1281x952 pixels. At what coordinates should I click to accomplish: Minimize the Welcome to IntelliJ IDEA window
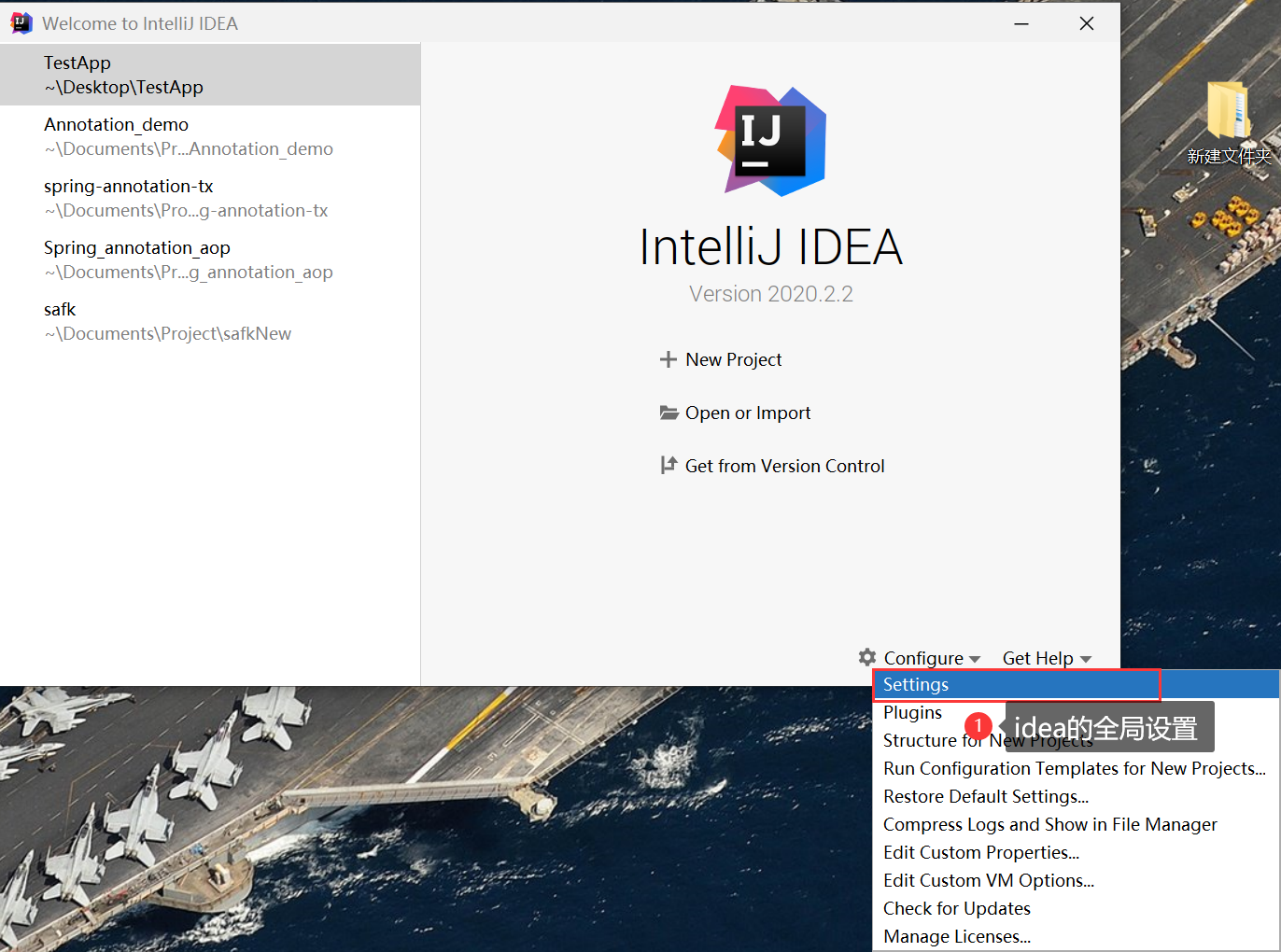click(1021, 23)
